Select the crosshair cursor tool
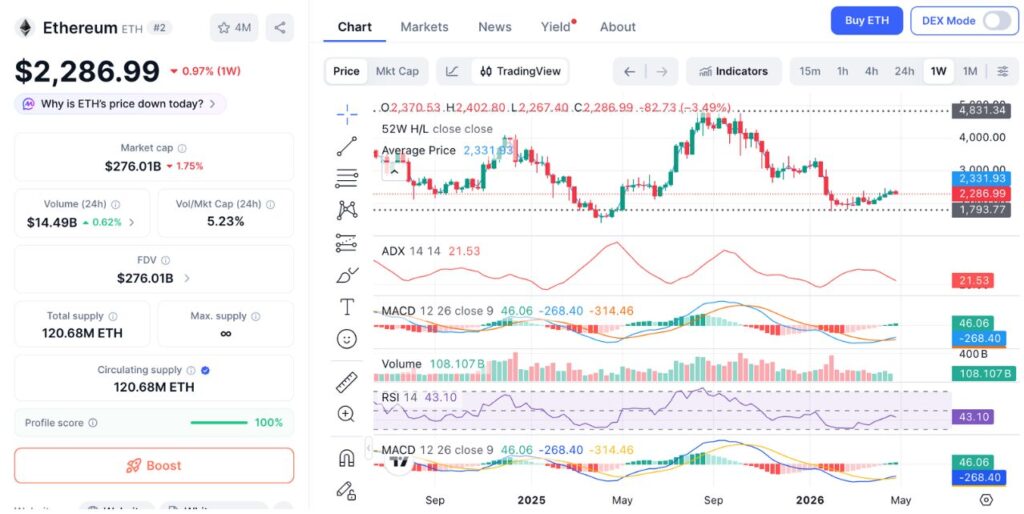This screenshot has width=1024, height=514. [x=347, y=114]
